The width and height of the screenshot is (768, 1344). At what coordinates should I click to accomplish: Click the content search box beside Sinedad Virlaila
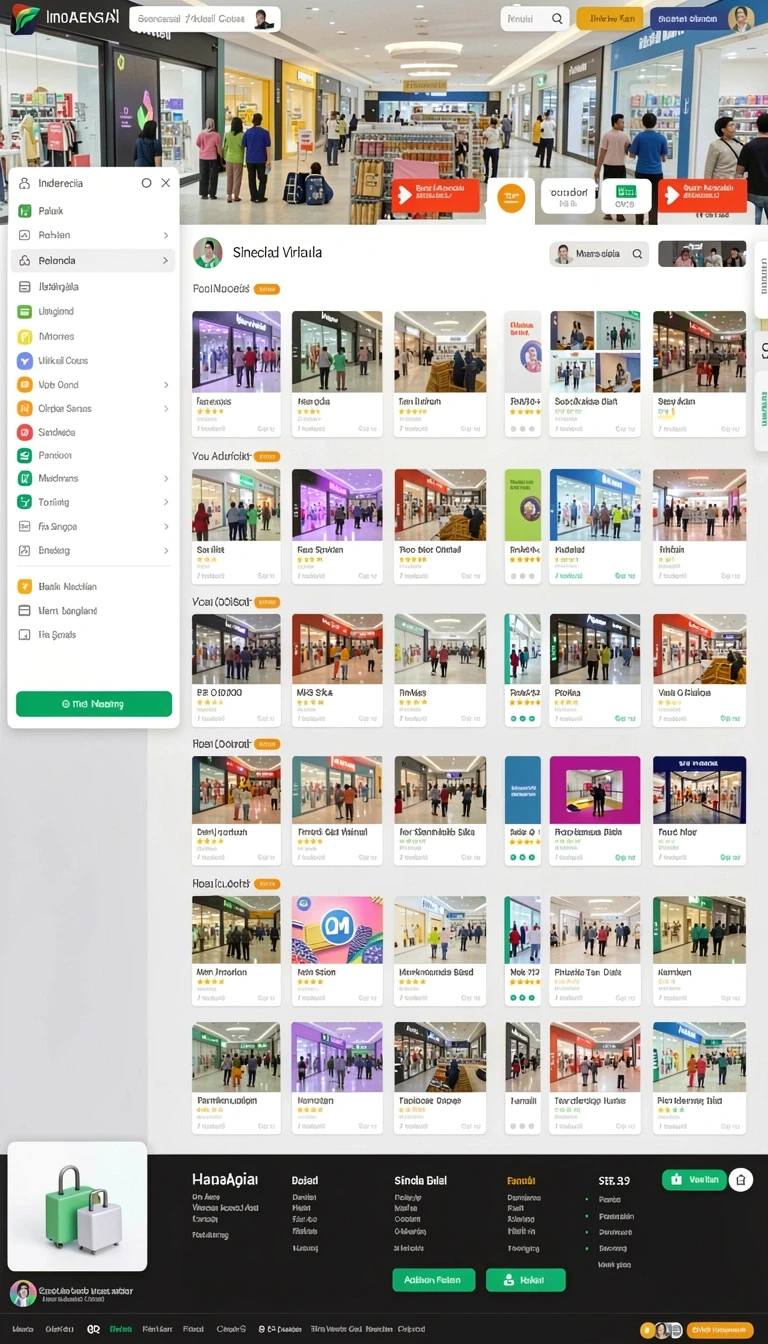pos(599,254)
